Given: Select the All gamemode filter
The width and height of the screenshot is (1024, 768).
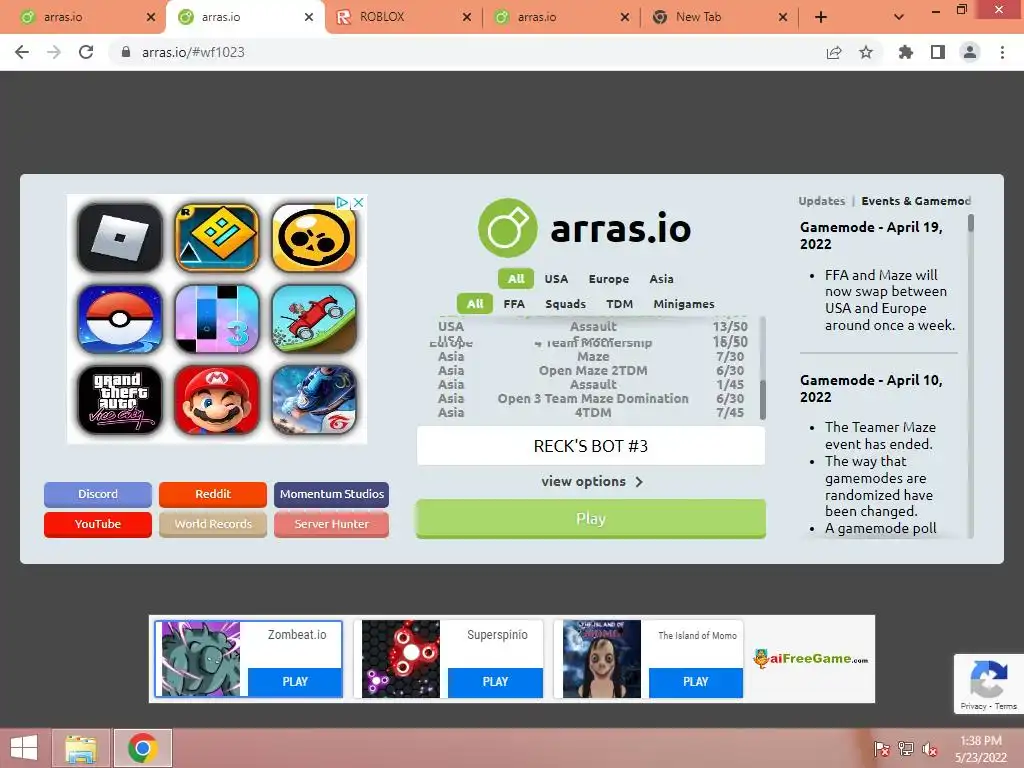Looking at the screenshot, I should tap(475, 304).
